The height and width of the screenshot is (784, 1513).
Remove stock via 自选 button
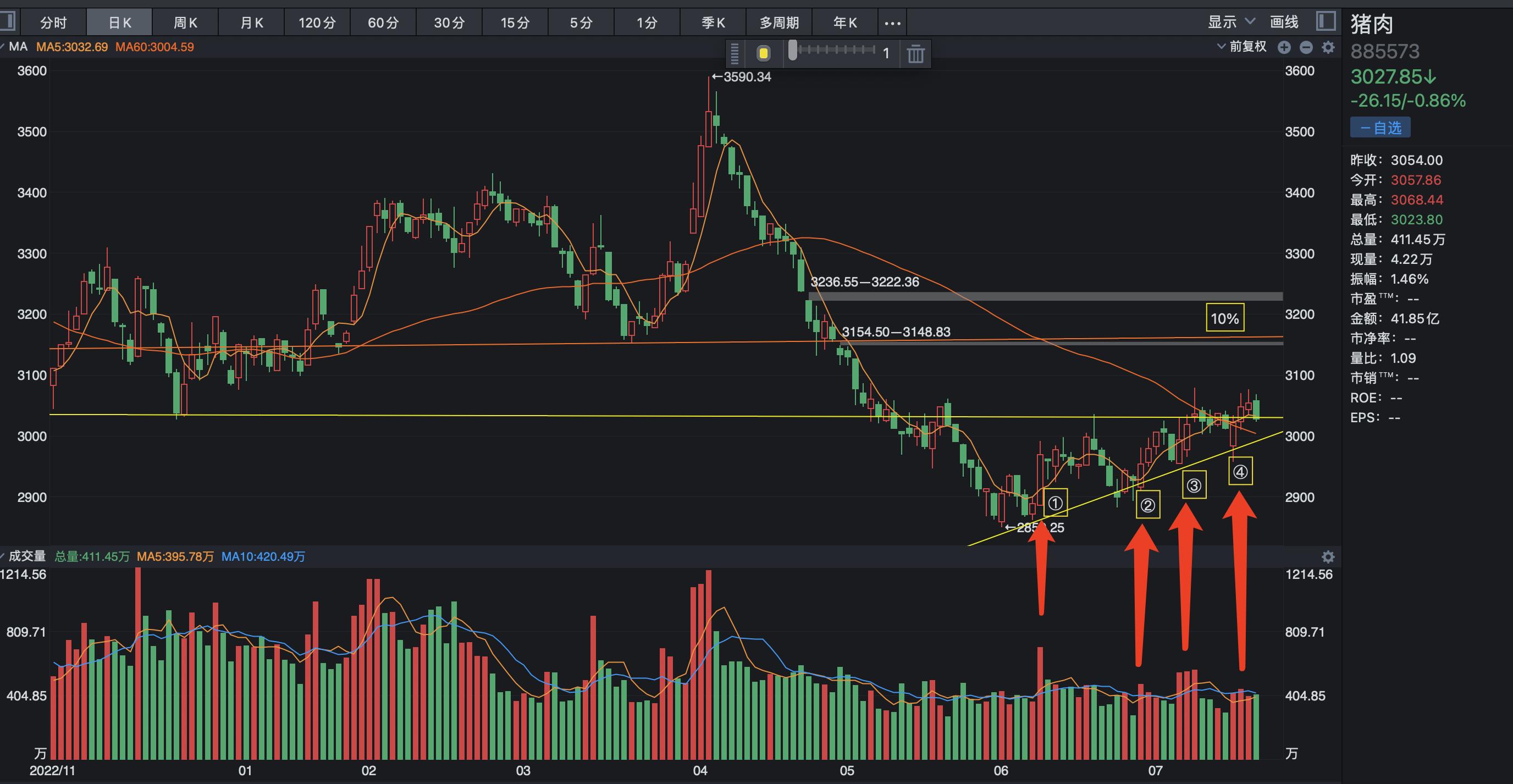1379,128
